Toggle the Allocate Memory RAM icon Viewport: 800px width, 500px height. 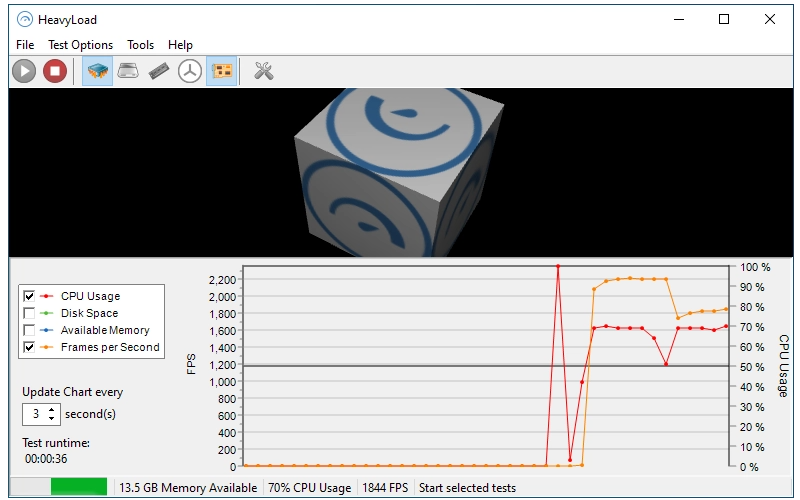(x=159, y=71)
